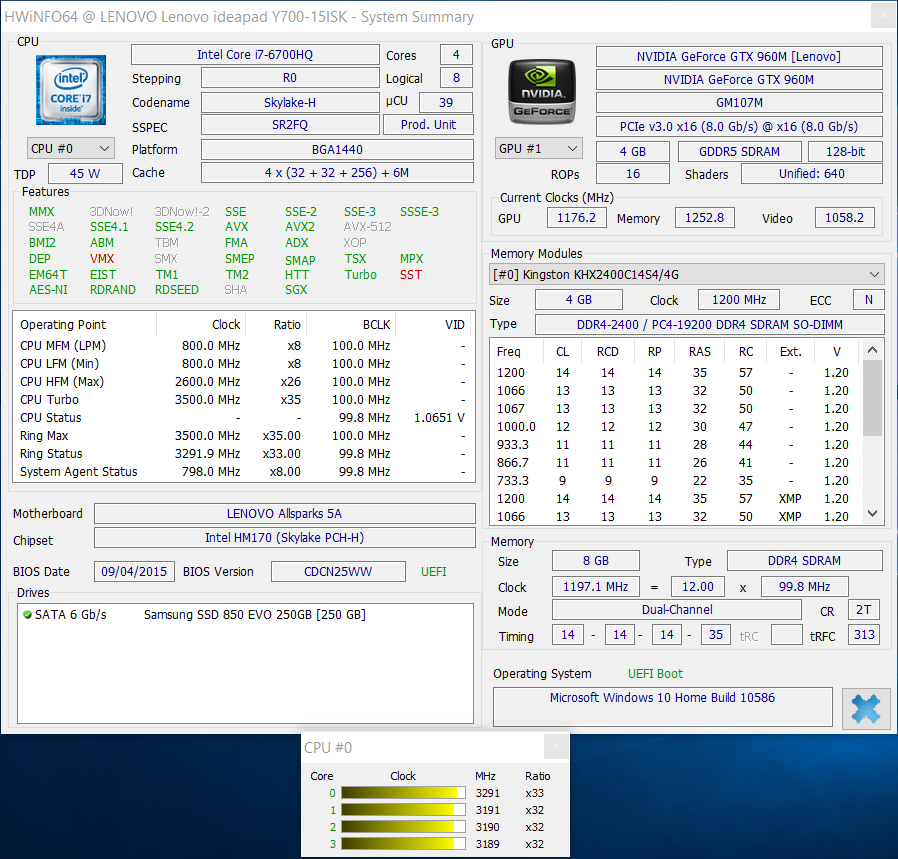Click the CDCN25WW BIOS version field
898x859 pixels.
(338, 572)
